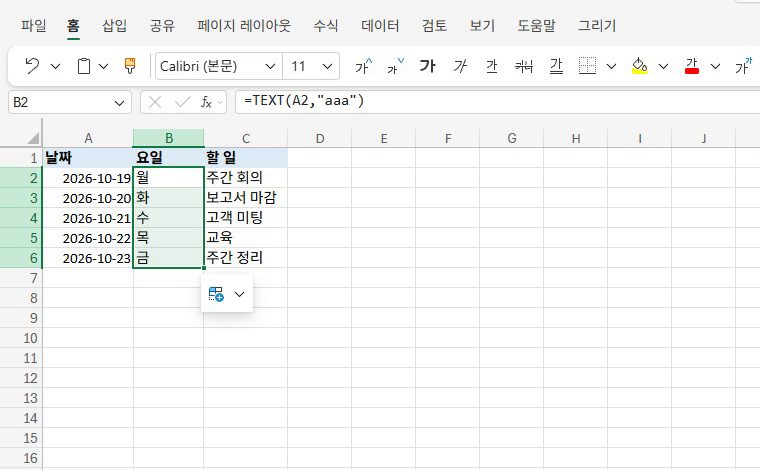
Task: Select the cell containing 2026-10-19
Action: tap(88, 178)
